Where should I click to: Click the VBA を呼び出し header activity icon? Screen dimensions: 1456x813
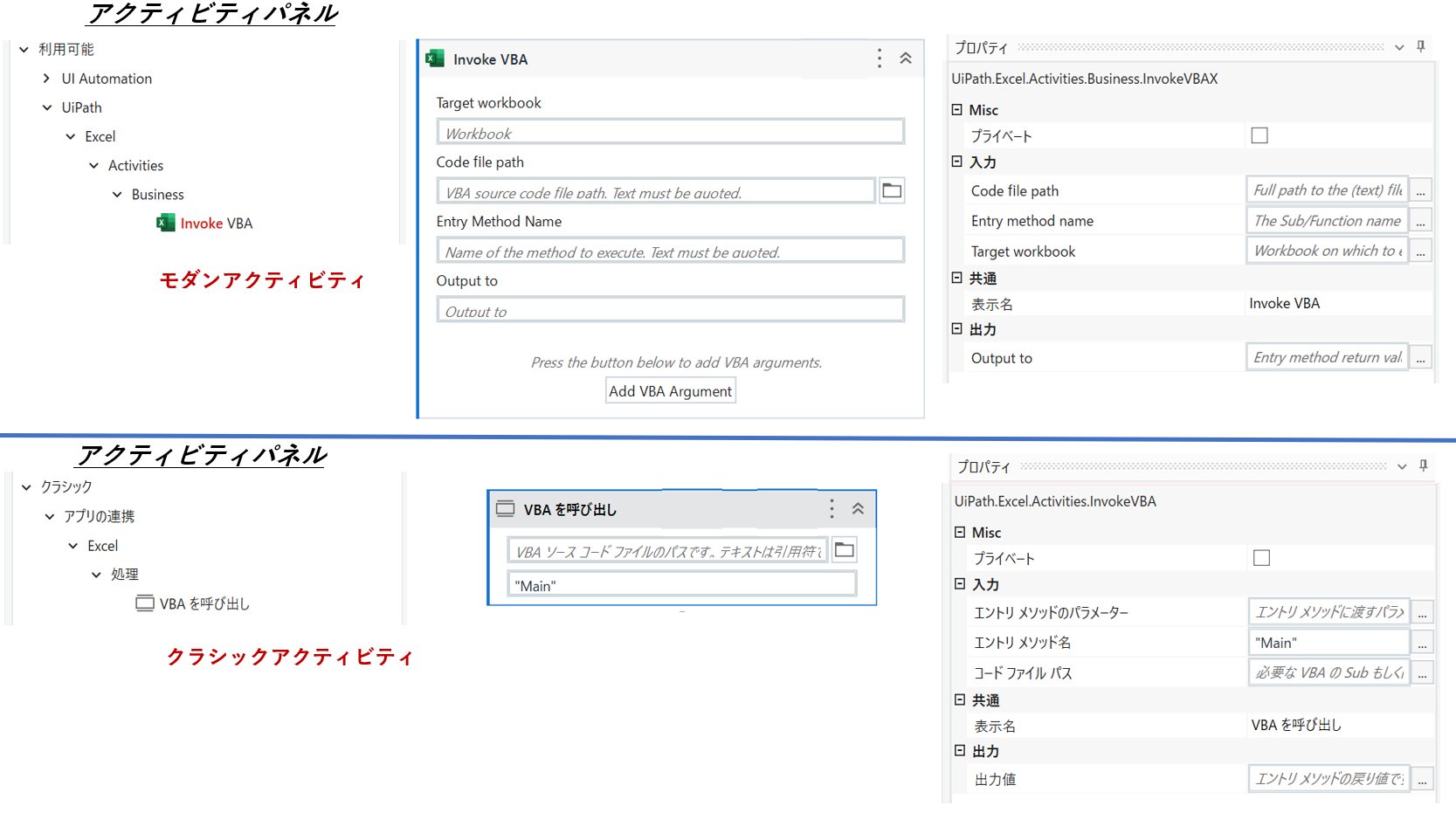tap(505, 508)
